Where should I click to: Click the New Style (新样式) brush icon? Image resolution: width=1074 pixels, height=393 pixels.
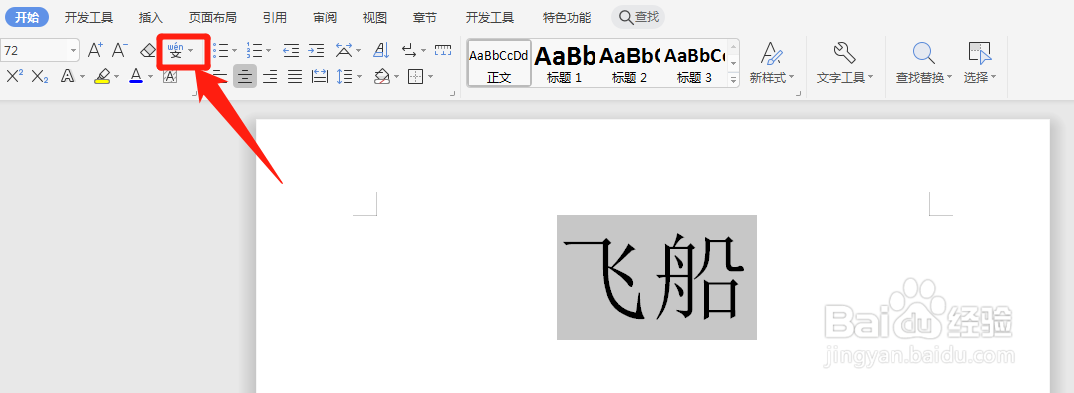click(x=772, y=53)
